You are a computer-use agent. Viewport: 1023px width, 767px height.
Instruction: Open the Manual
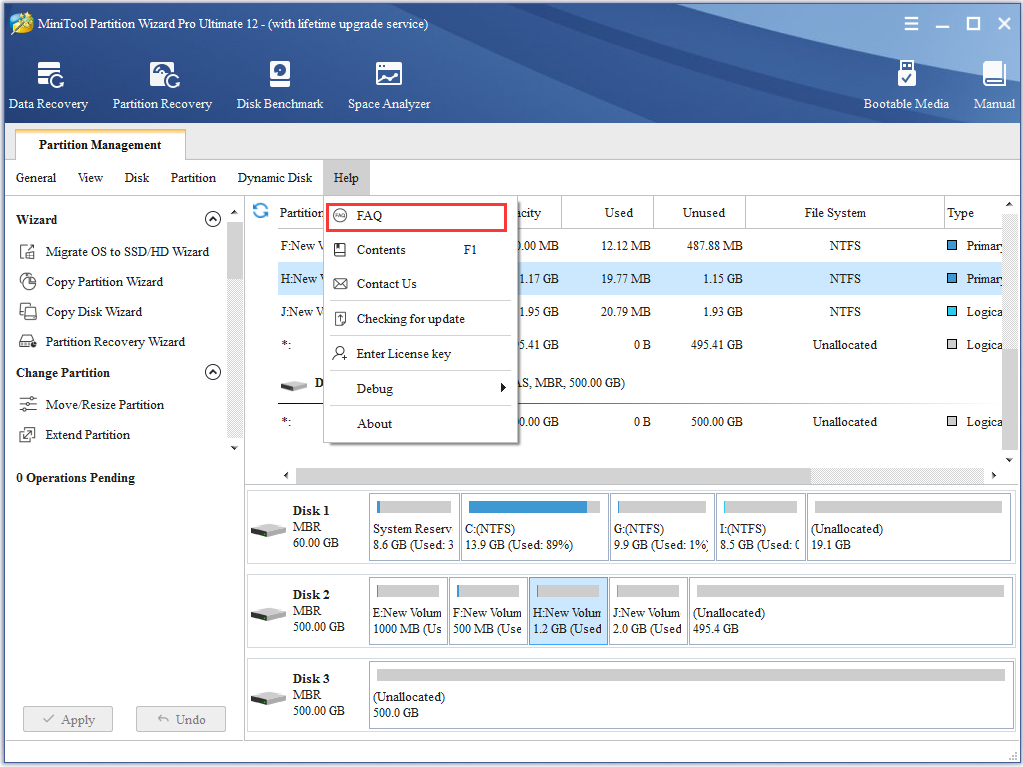tap(993, 82)
